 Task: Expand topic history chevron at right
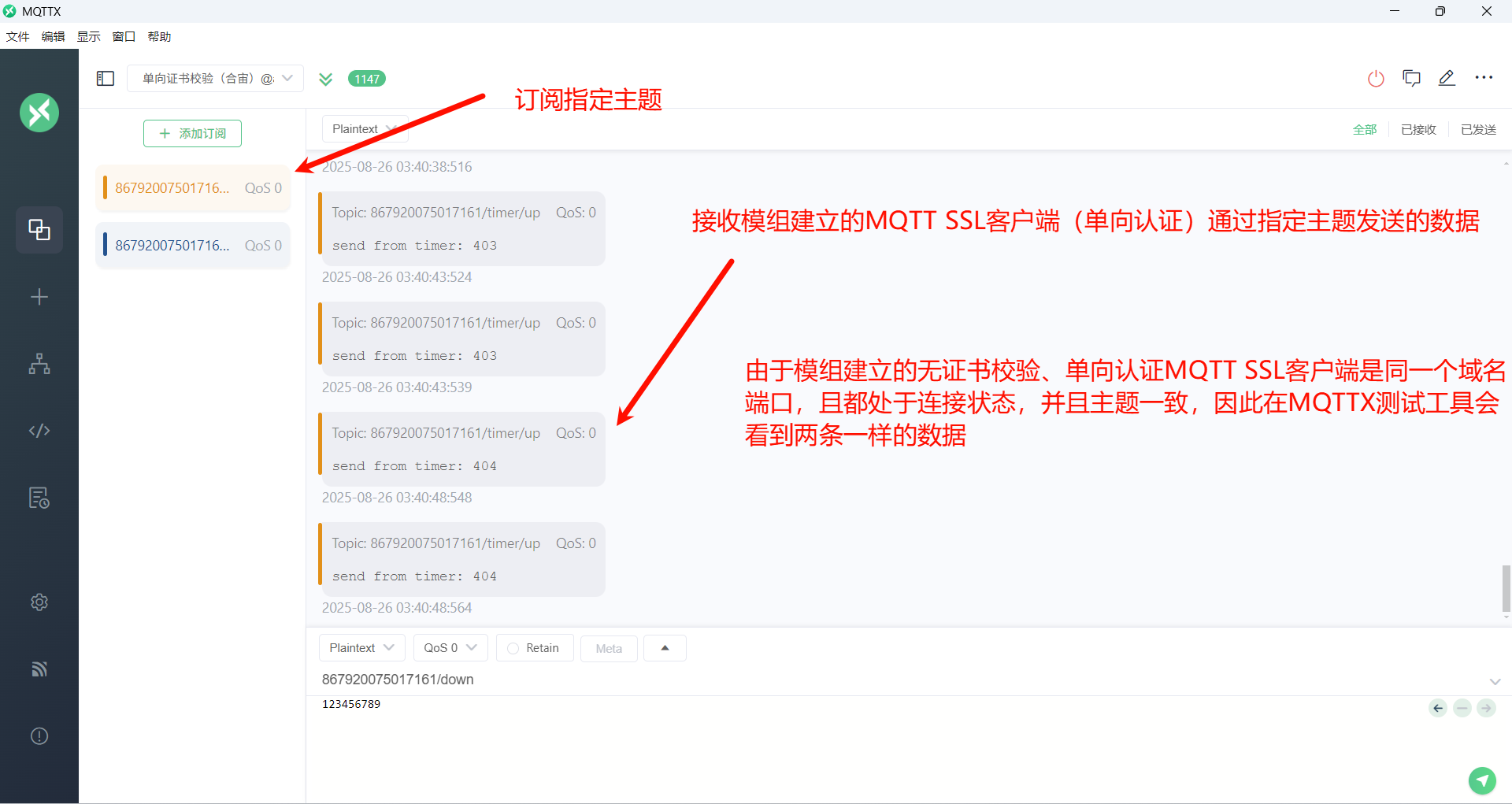(1495, 681)
